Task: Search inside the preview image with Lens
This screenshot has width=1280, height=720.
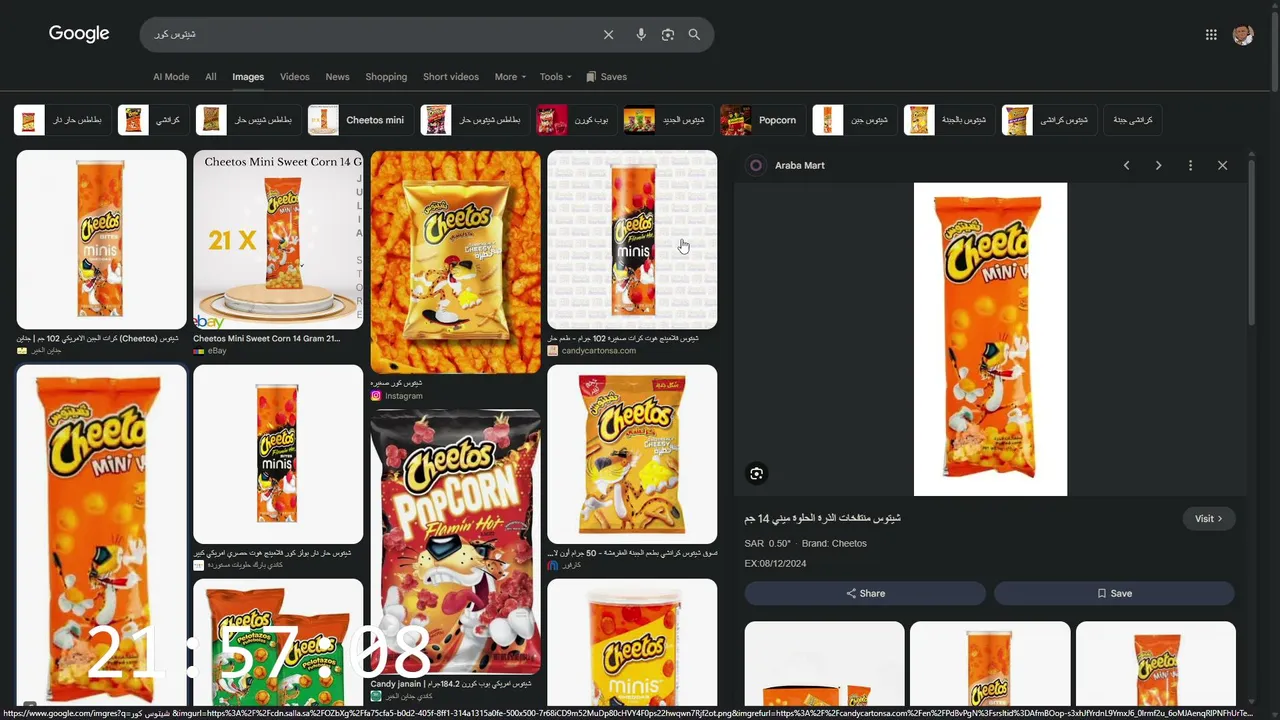Action: coord(757,473)
